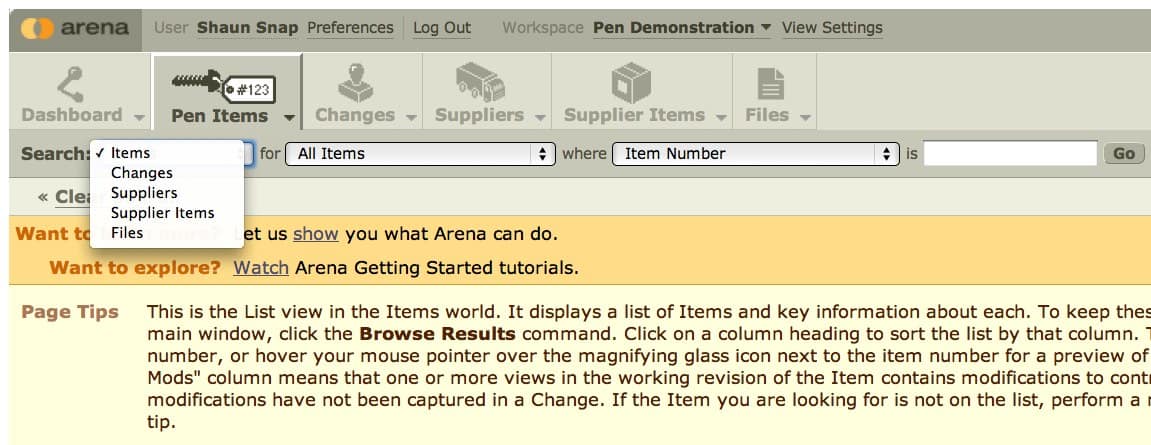Switch to the Supplier Items tab label

click(634, 115)
